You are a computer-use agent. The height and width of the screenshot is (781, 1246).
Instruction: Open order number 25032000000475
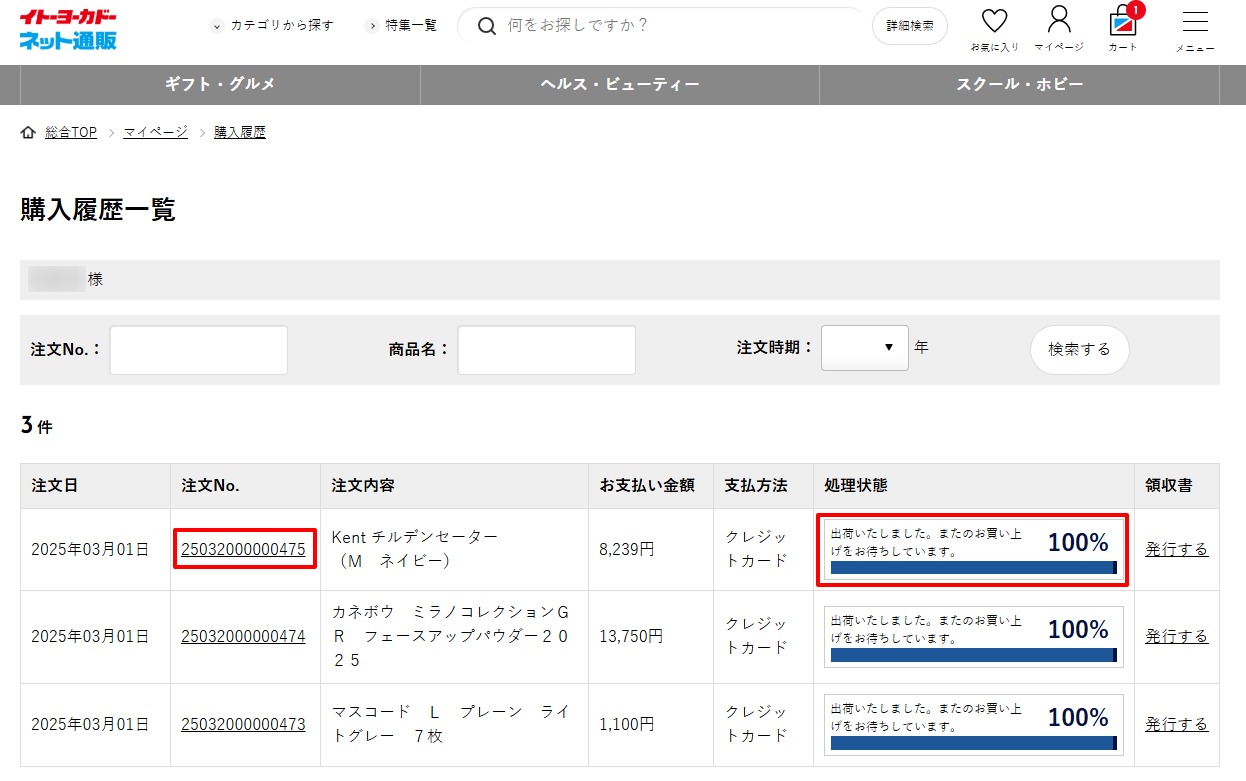(243, 549)
